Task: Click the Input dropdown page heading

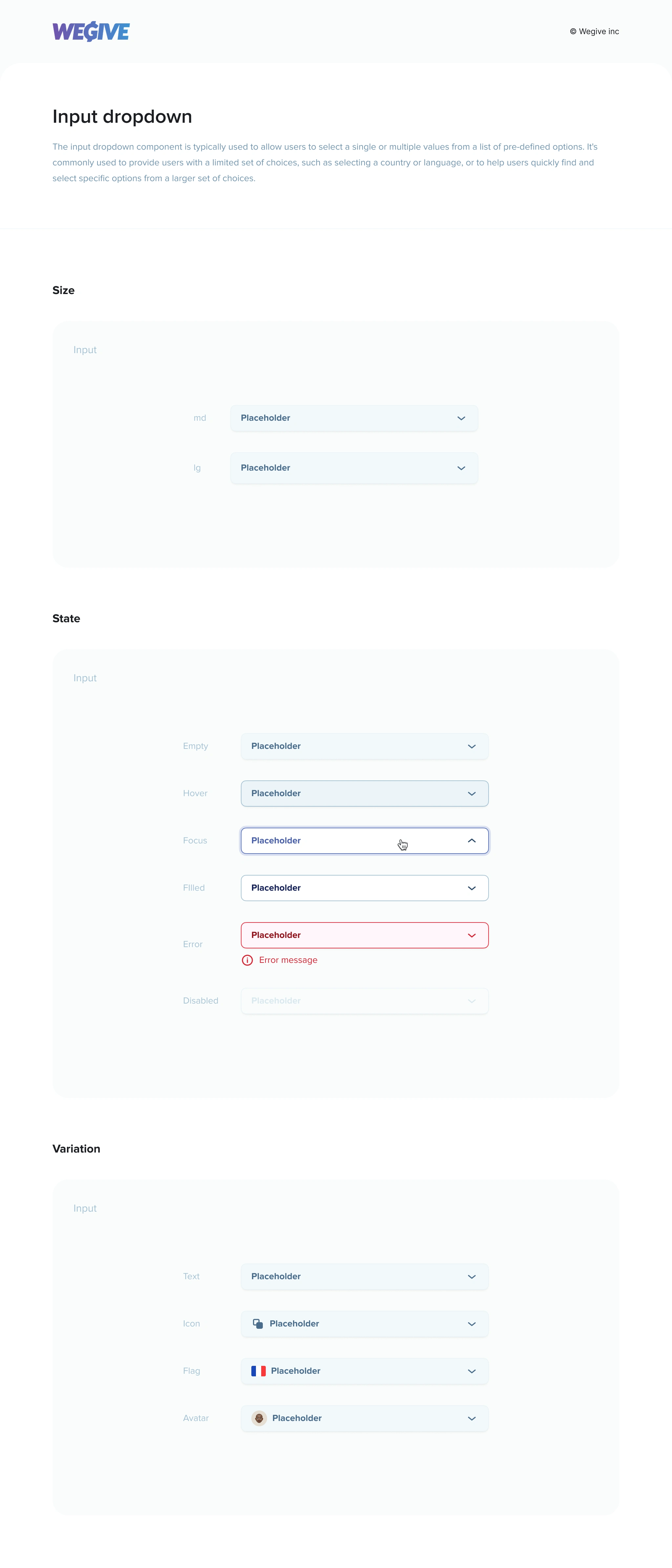Action: coord(122,116)
